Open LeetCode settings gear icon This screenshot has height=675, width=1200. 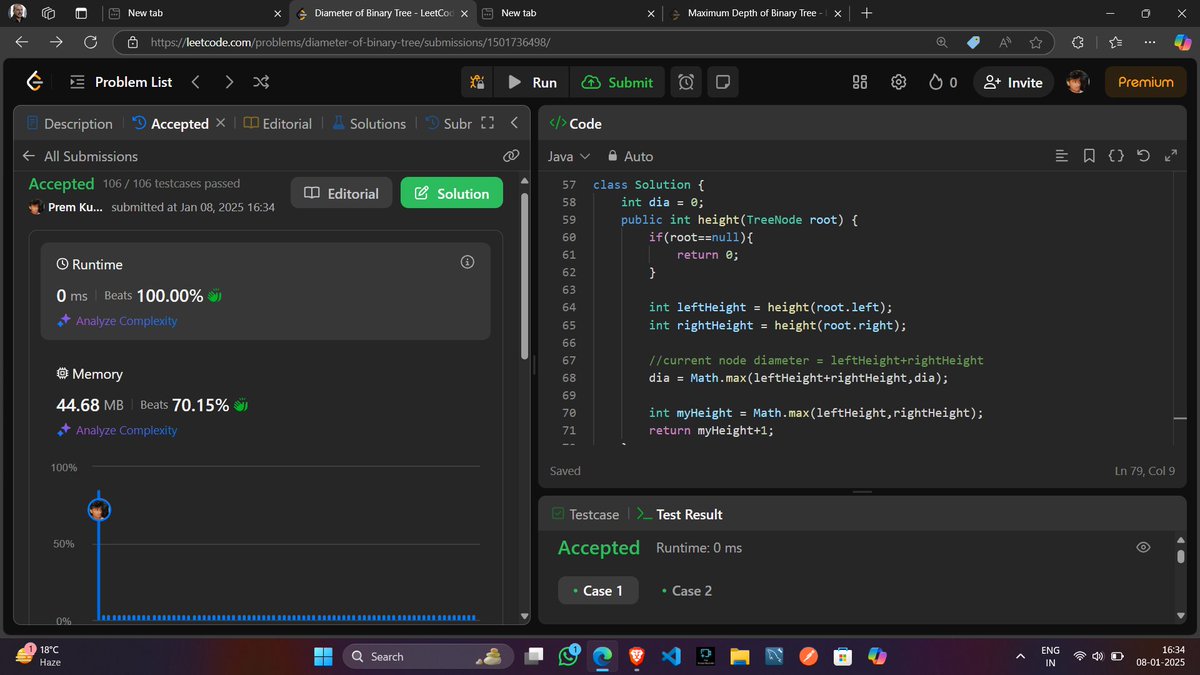coord(899,82)
